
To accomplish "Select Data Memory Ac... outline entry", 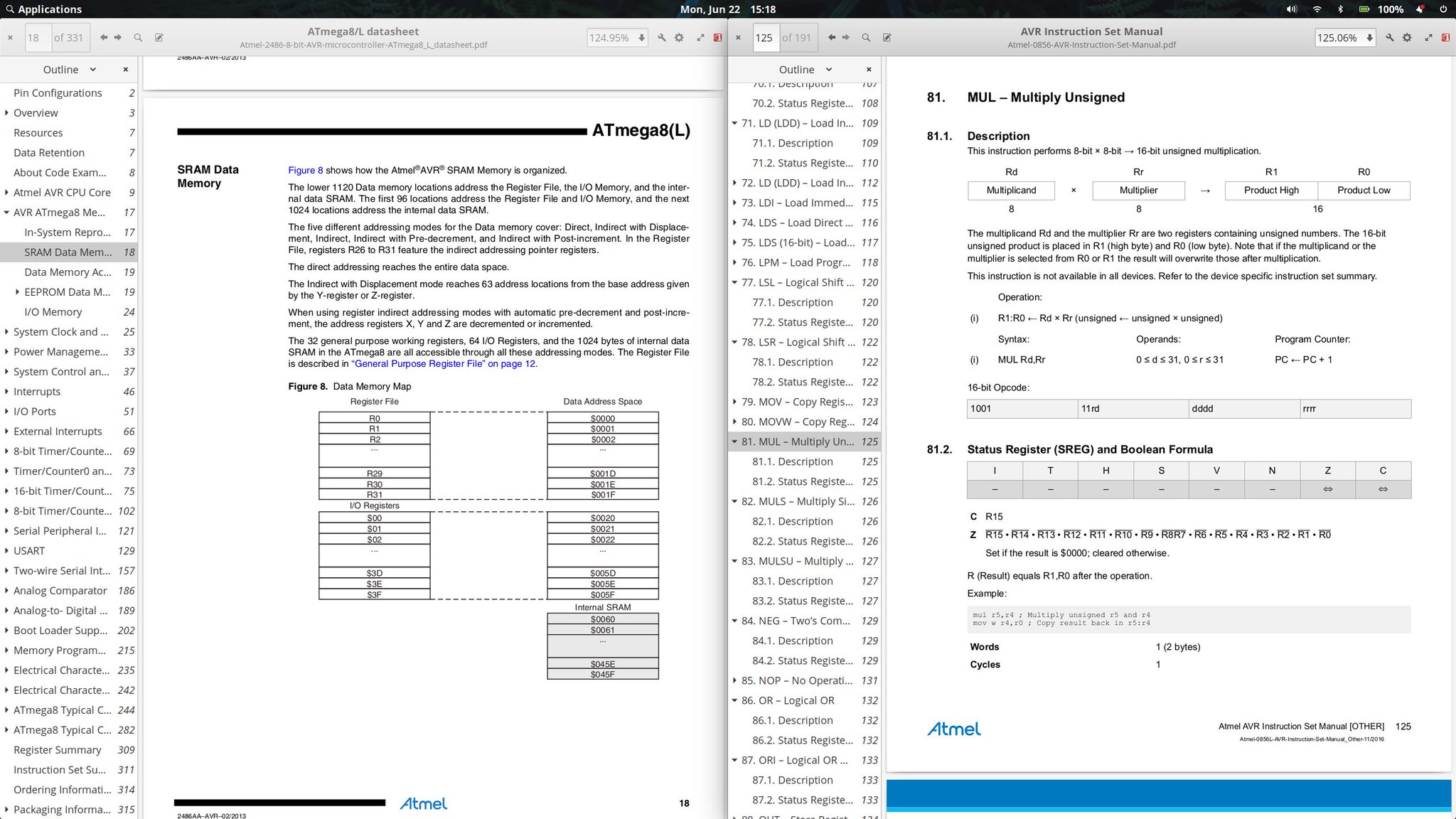I will point(68,272).
